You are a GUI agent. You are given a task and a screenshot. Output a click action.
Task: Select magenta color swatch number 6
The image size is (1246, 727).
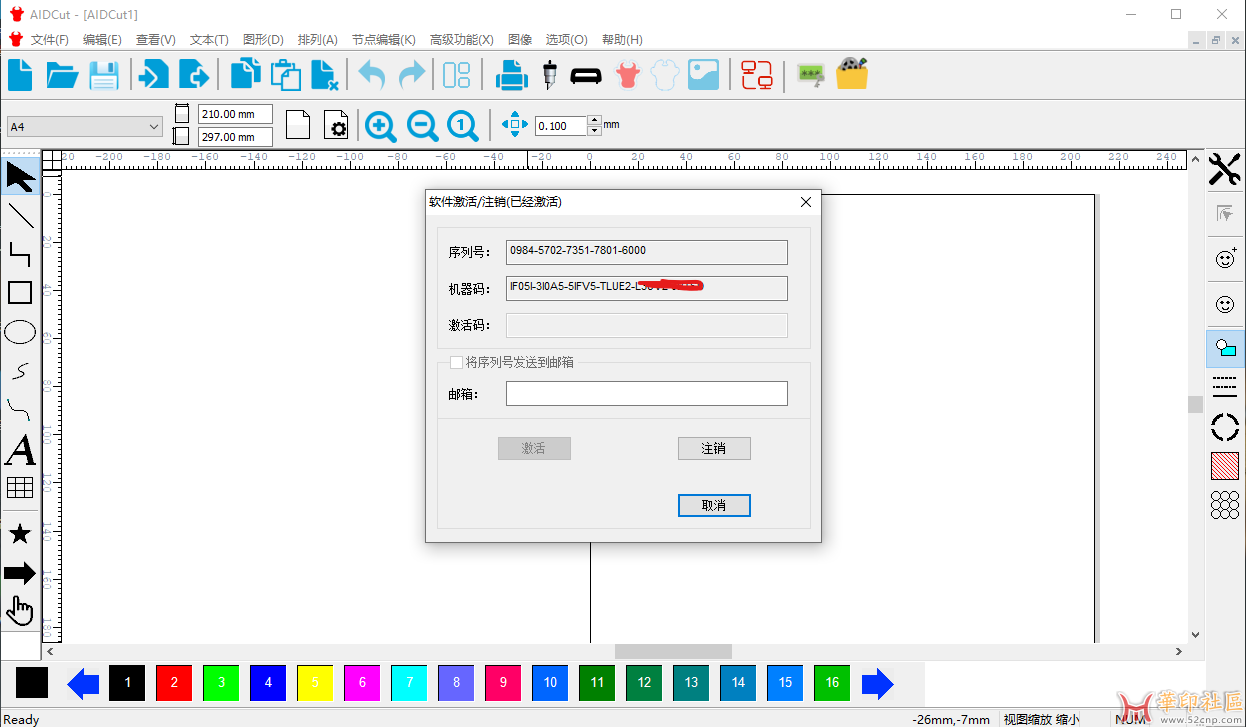tap(362, 683)
